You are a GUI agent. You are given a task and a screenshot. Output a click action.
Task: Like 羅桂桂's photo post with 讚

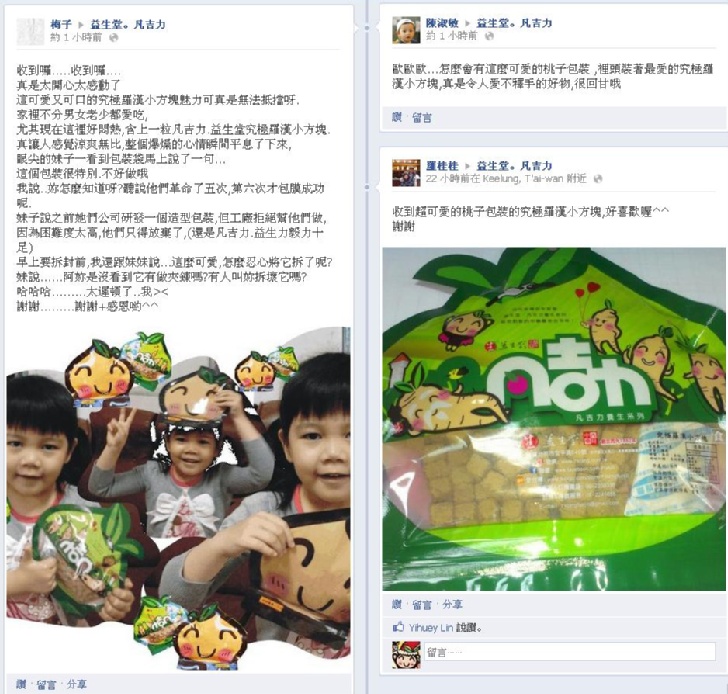click(x=397, y=604)
